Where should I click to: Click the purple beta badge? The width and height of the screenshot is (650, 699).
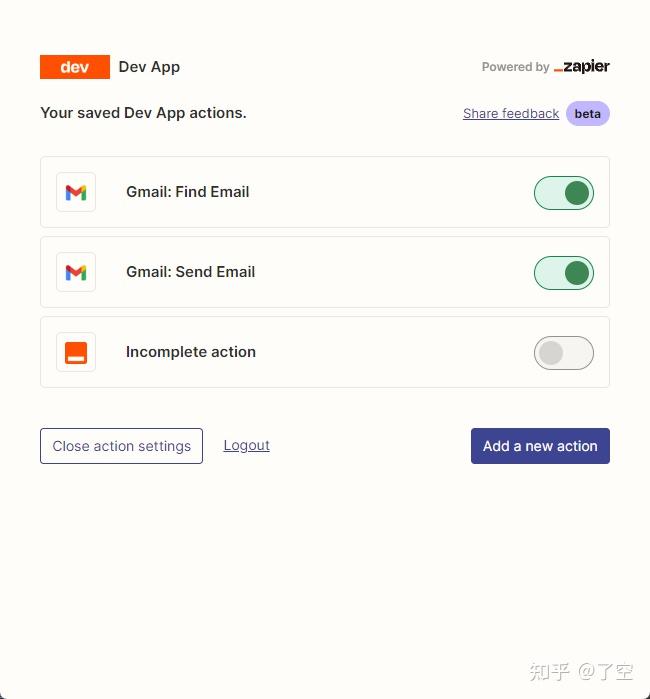588,114
